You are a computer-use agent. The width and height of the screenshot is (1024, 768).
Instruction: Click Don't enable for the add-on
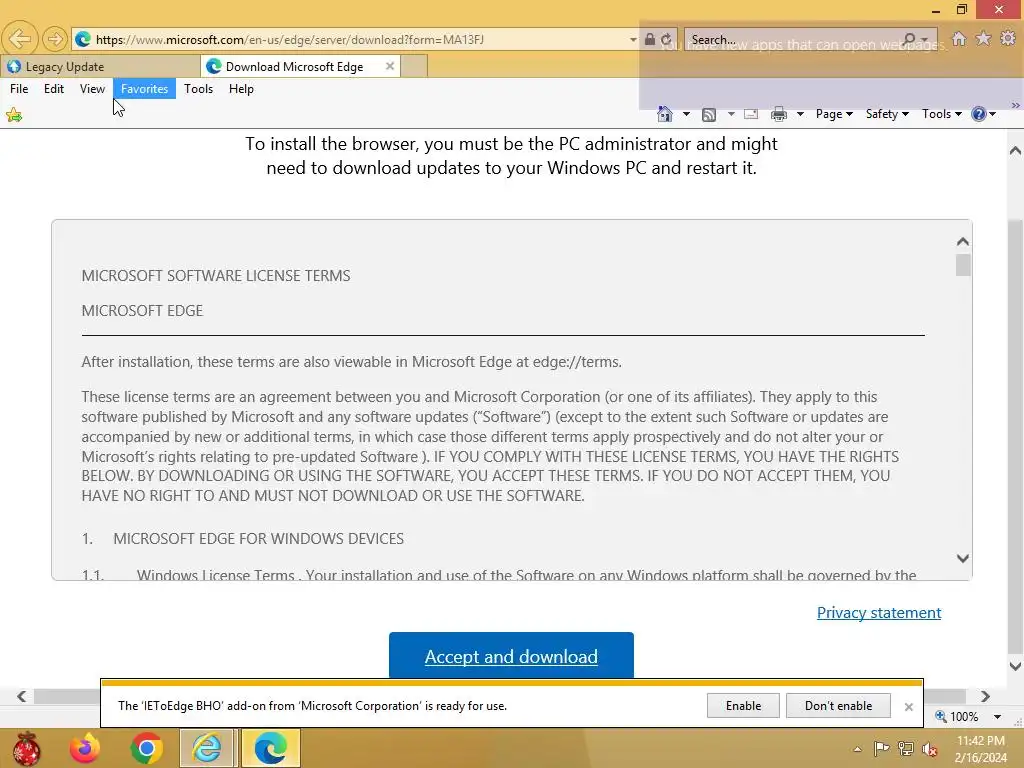839,706
